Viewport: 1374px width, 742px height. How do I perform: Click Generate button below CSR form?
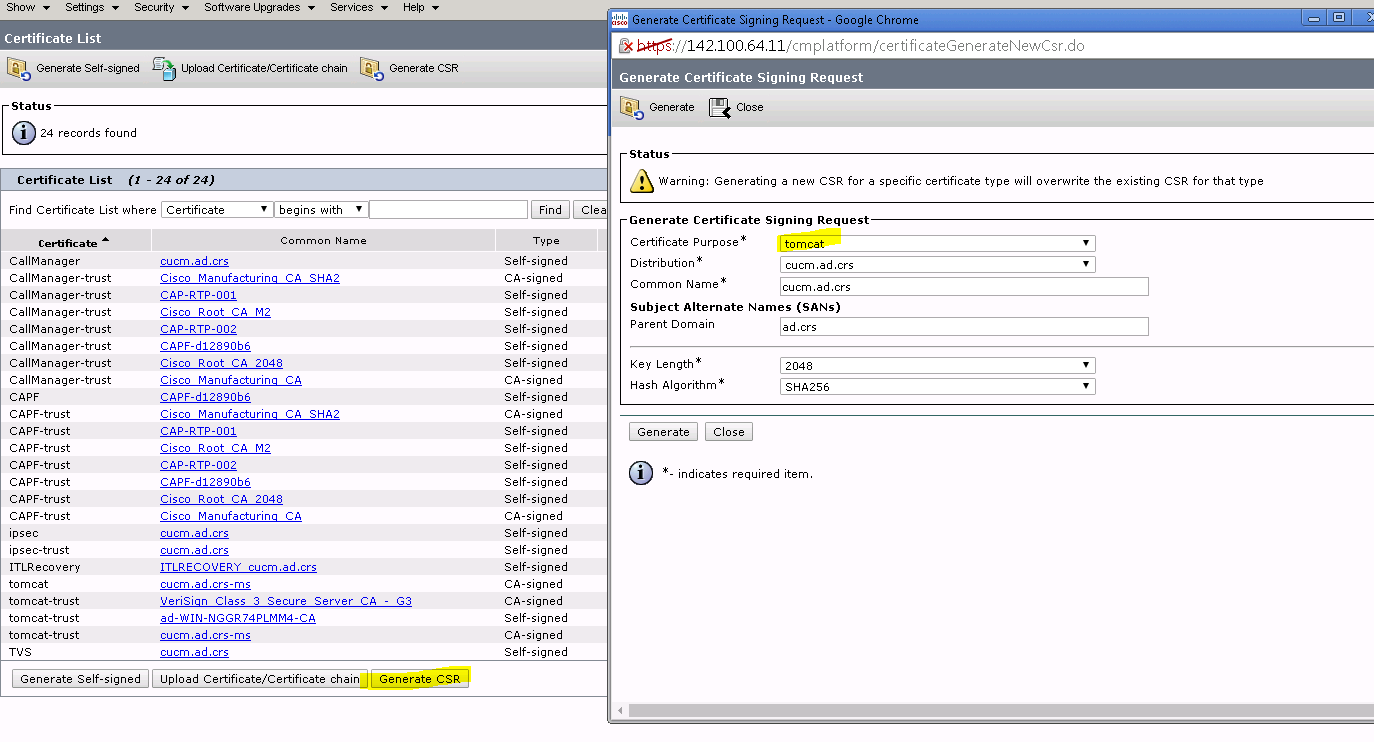tap(663, 432)
